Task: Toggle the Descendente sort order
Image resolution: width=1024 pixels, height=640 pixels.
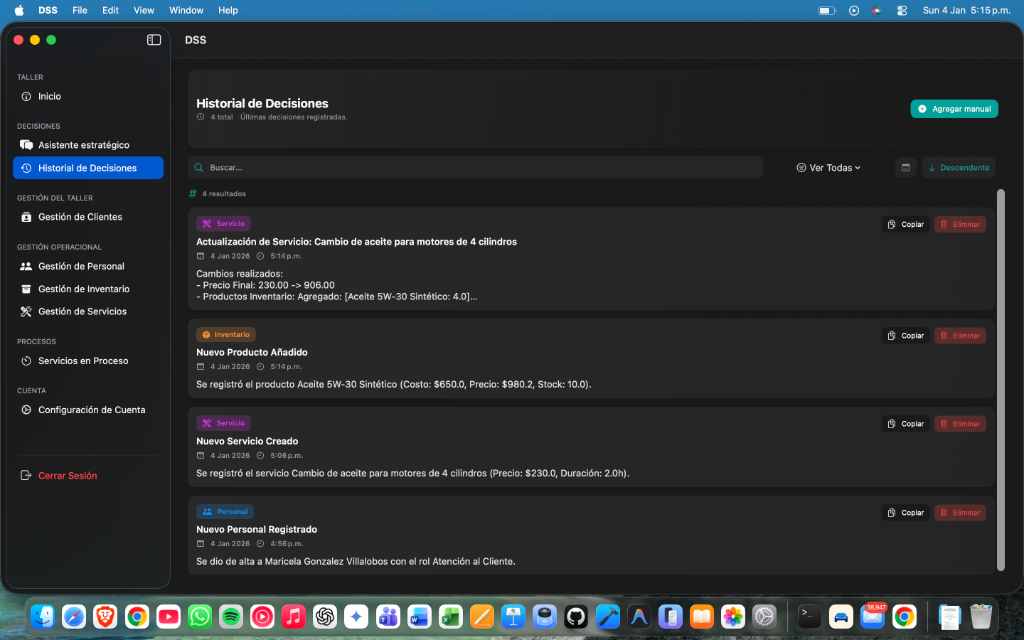Action: [959, 168]
